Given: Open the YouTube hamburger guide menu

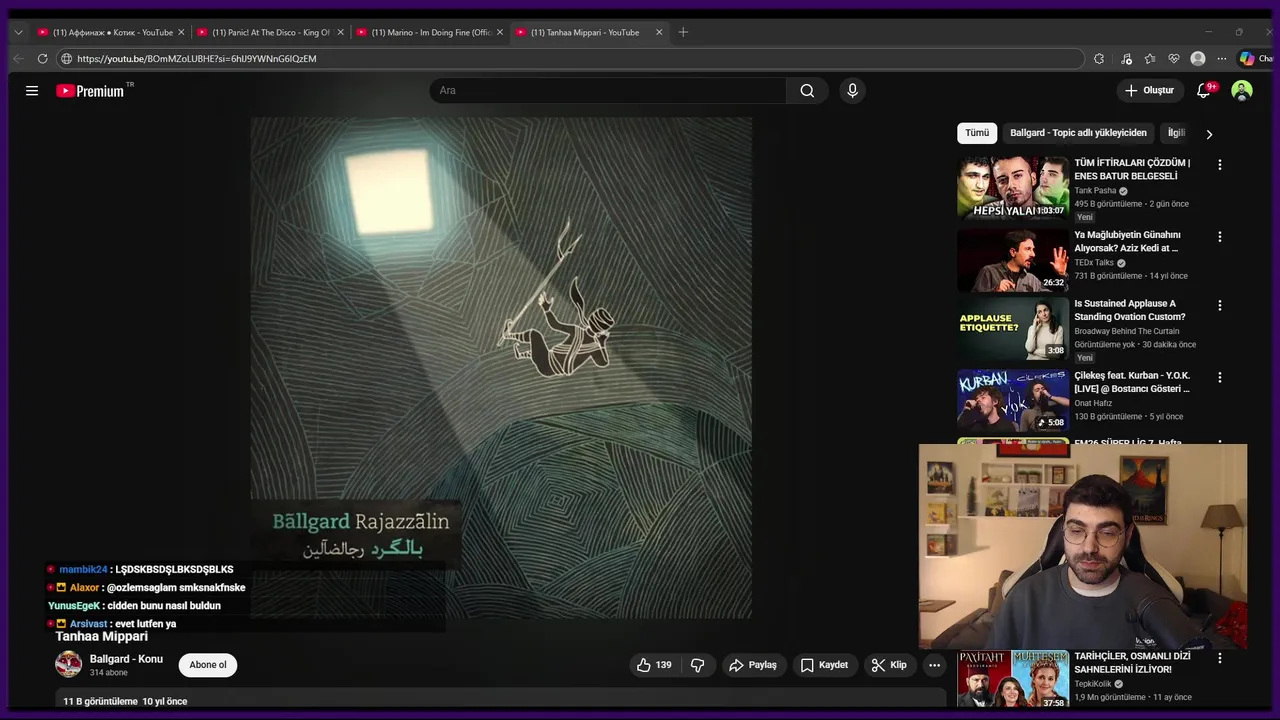Looking at the screenshot, I should (32, 91).
